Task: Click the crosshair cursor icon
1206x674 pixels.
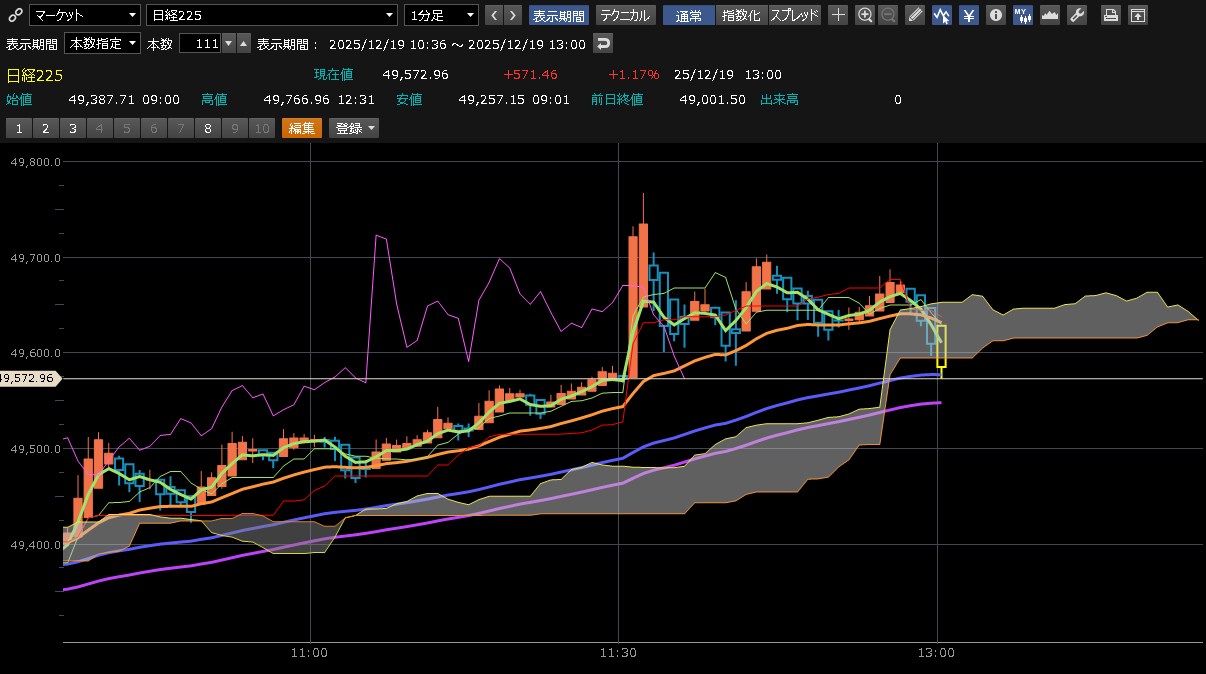Action: click(838, 15)
